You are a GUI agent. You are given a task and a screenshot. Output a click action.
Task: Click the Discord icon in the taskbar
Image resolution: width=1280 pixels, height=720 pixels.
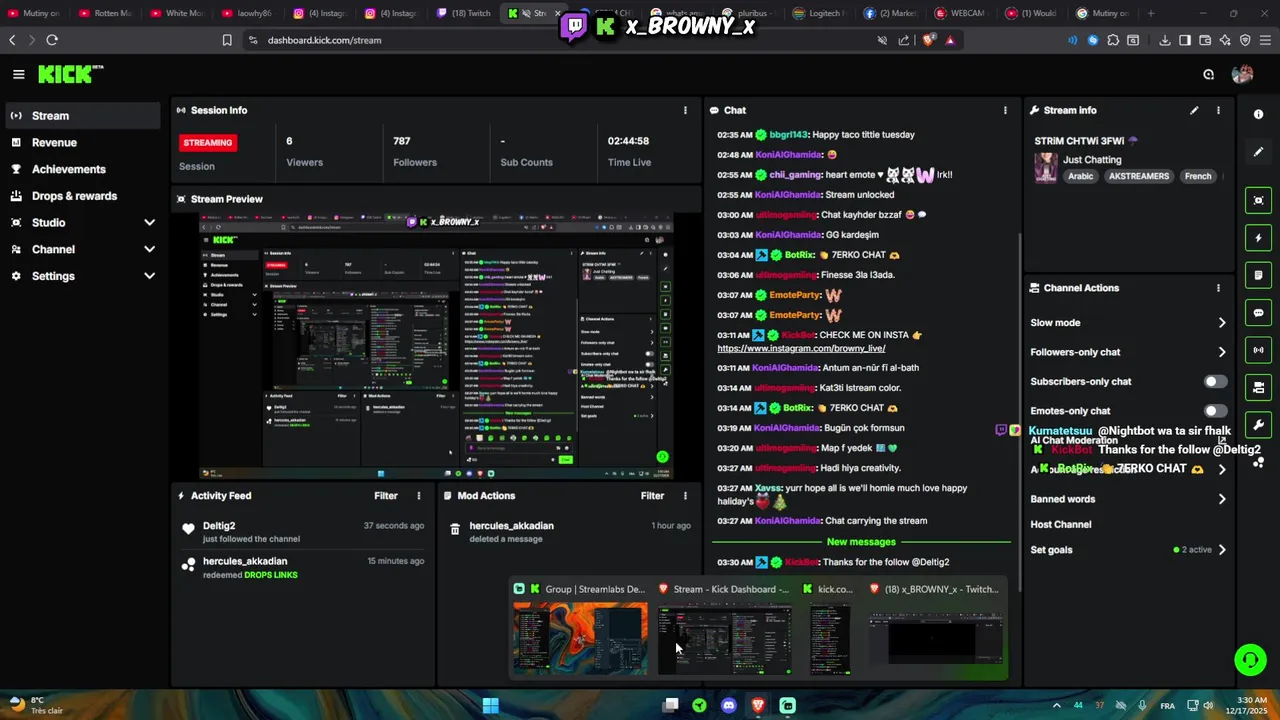[x=729, y=705]
